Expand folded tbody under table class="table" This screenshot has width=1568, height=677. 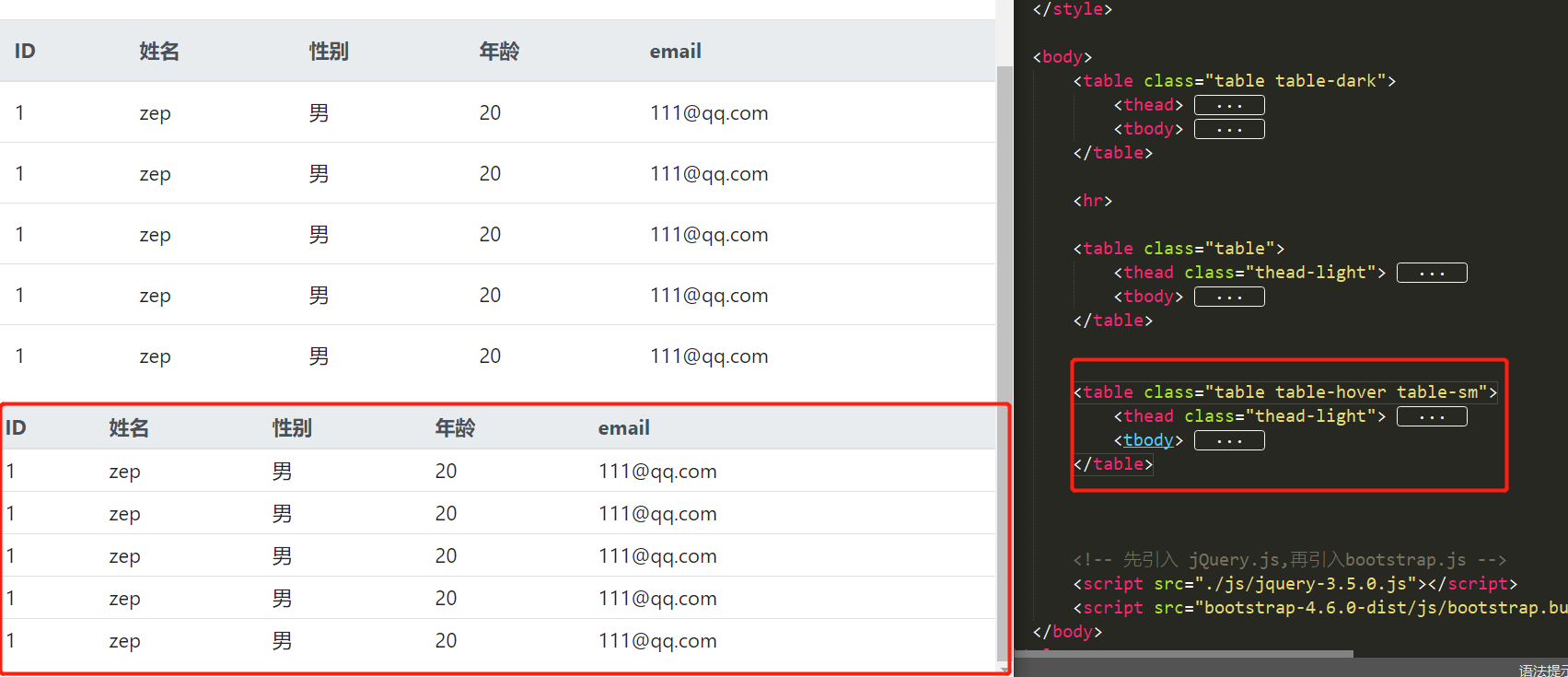(x=1229, y=297)
